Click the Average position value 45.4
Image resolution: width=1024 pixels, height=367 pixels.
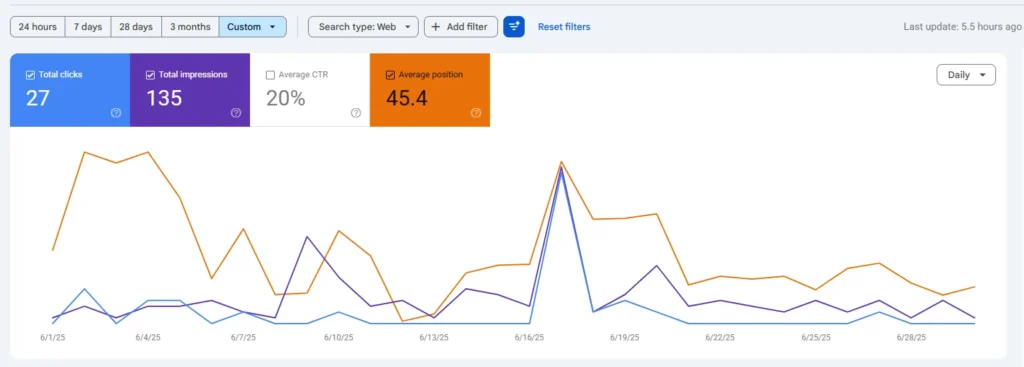[407, 98]
